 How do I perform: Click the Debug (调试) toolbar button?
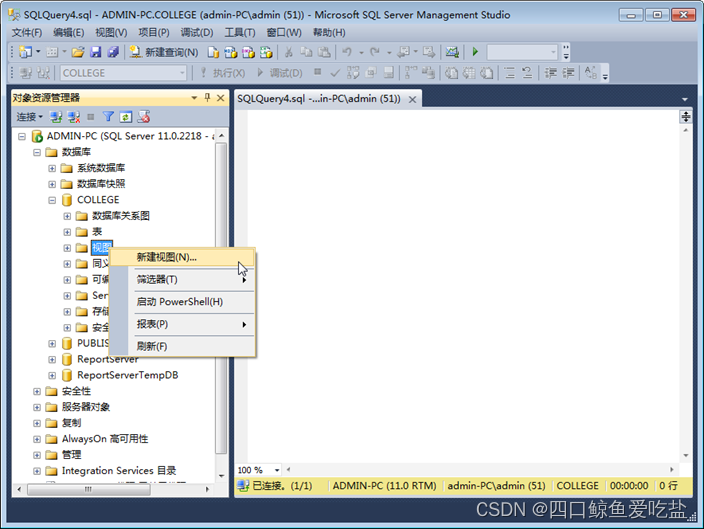pos(280,73)
